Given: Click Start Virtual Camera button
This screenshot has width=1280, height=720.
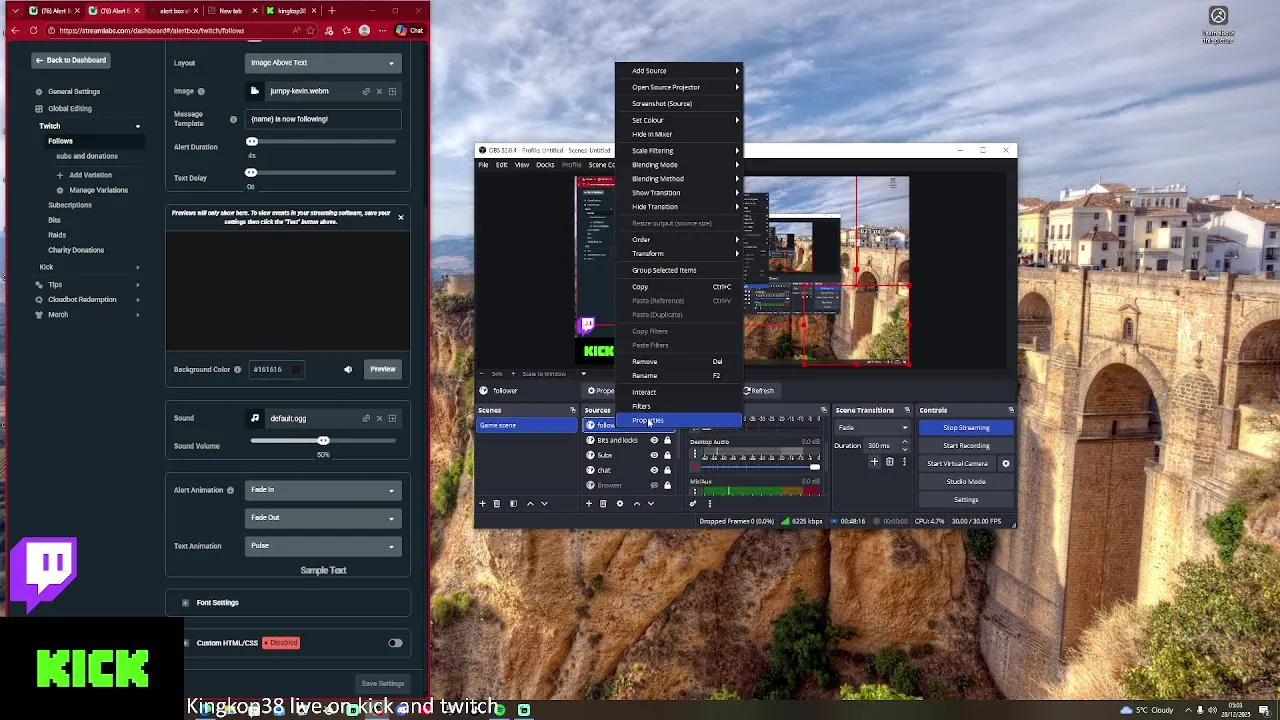Looking at the screenshot, I should click(x=957, y=463).
